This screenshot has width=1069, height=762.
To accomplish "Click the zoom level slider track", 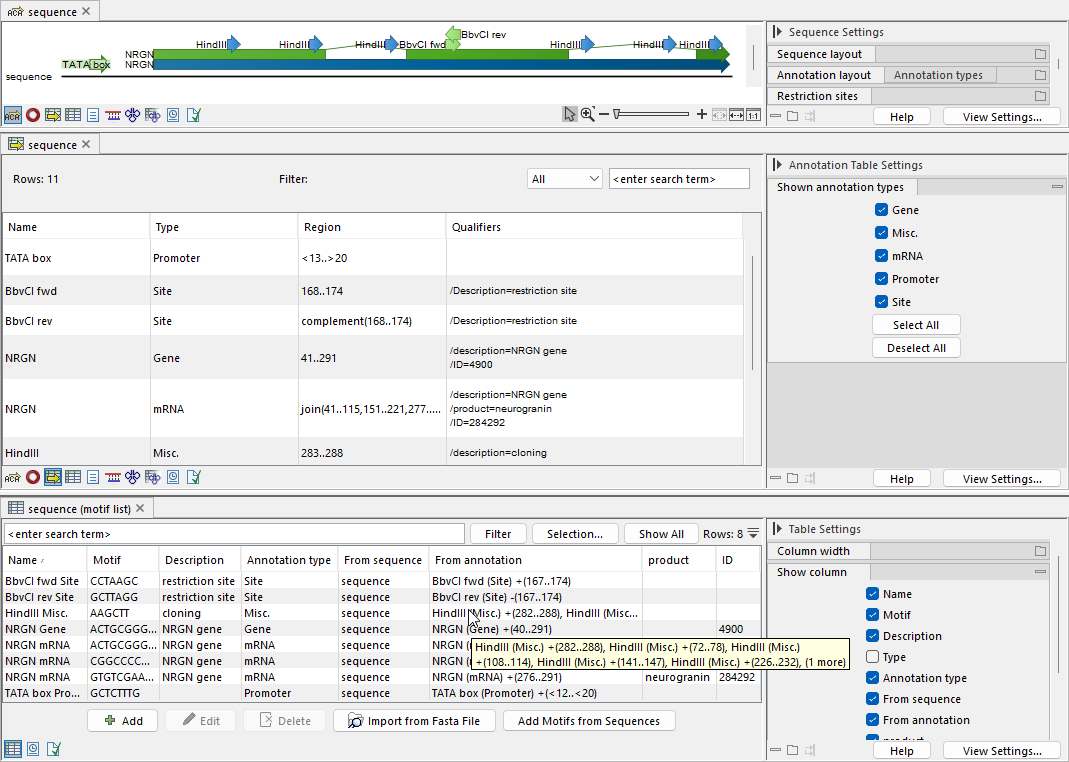I will point(652,115).
